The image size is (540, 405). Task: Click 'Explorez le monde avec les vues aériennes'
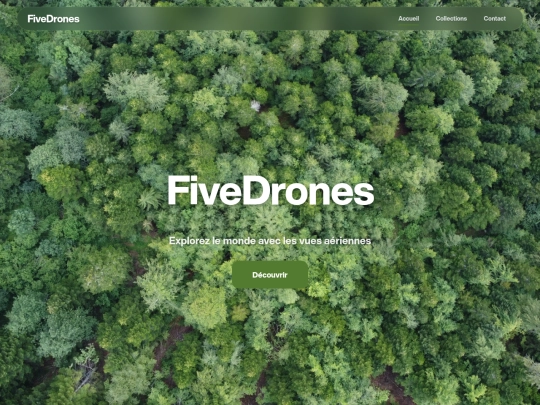pos(270,241)
